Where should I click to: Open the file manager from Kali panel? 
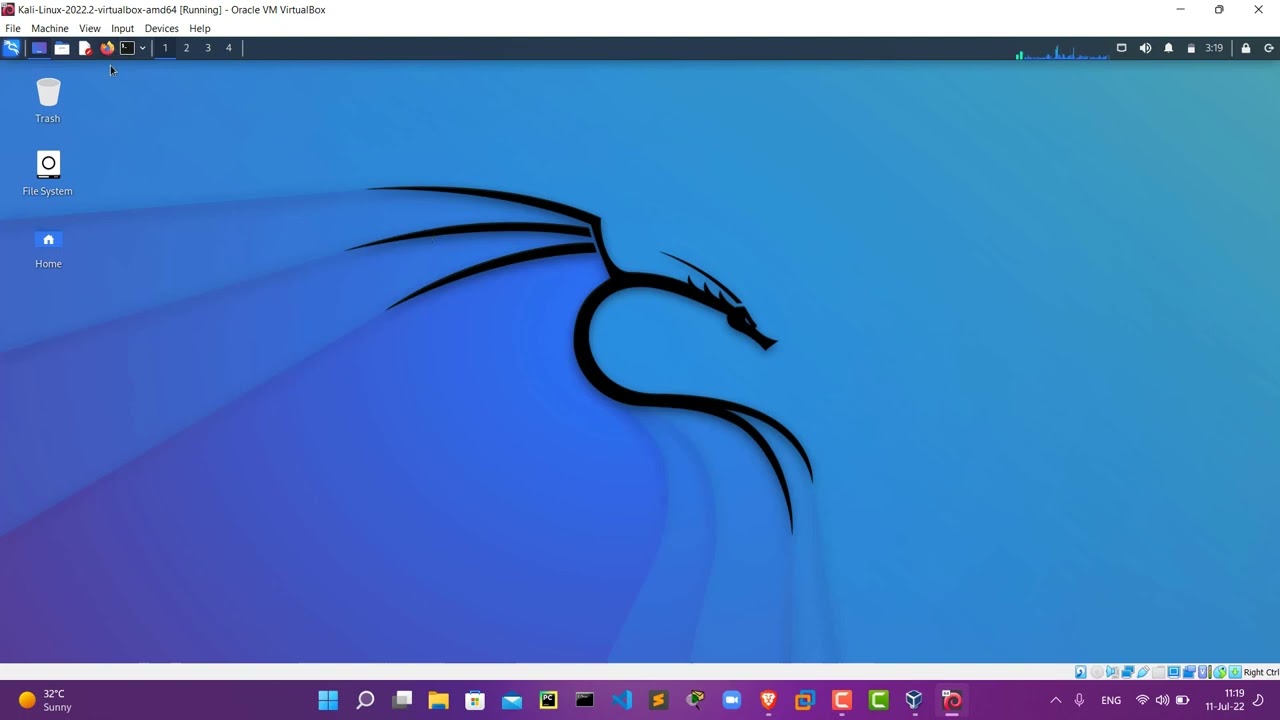pos(62,48)
